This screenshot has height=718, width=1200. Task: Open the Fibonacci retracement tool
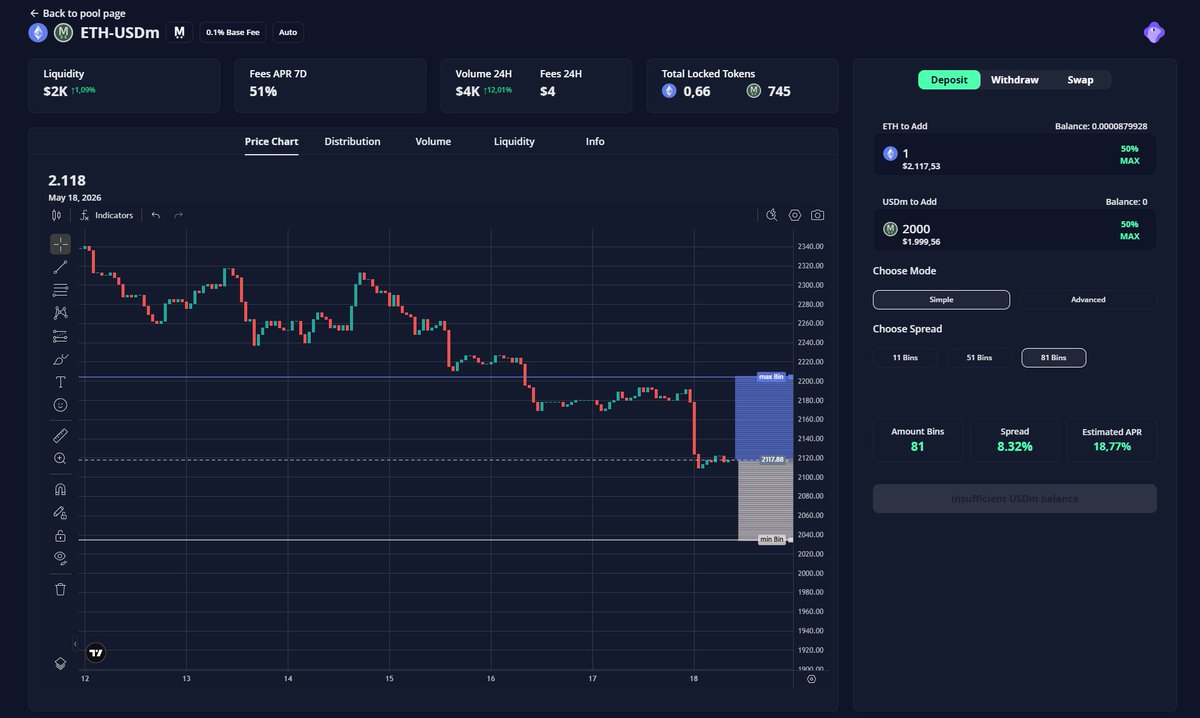[60, 290]
